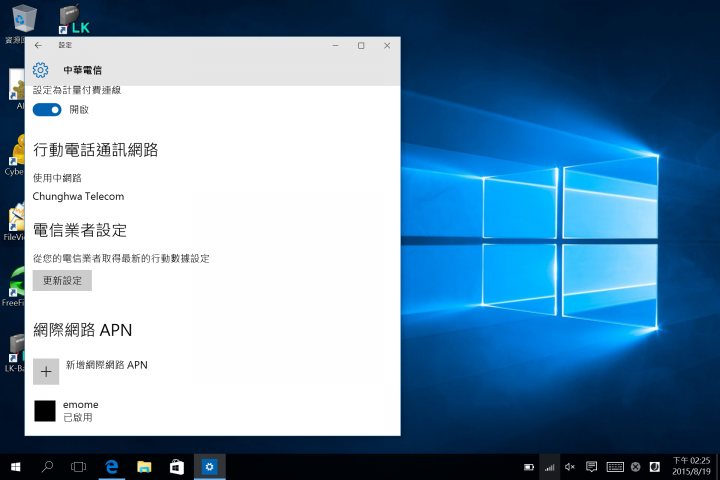Click the Settings app taskbar button
The image size is (720, 480).
(x=209, y=467)
